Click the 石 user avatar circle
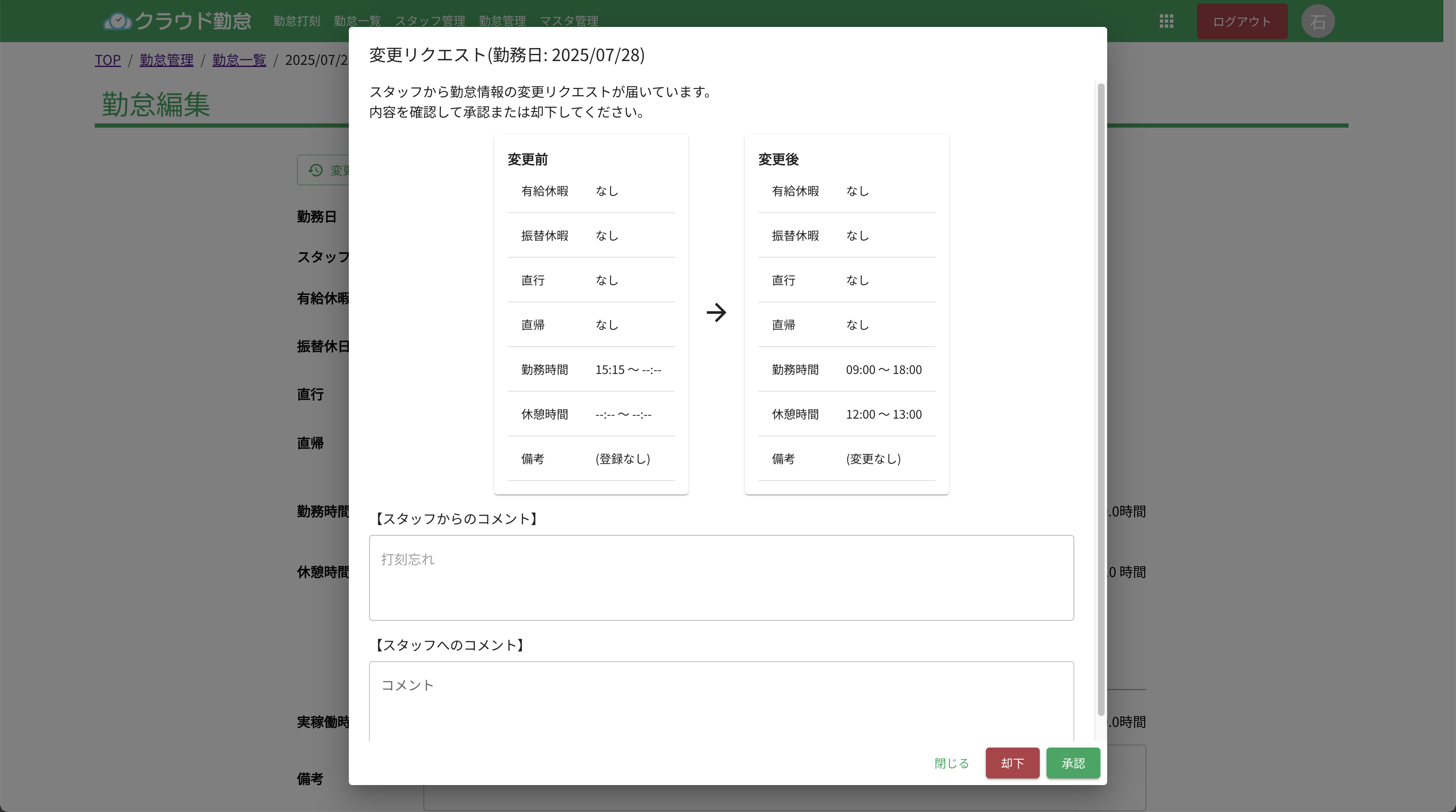Screen dimensions: 1456x812 point(1317,21)
